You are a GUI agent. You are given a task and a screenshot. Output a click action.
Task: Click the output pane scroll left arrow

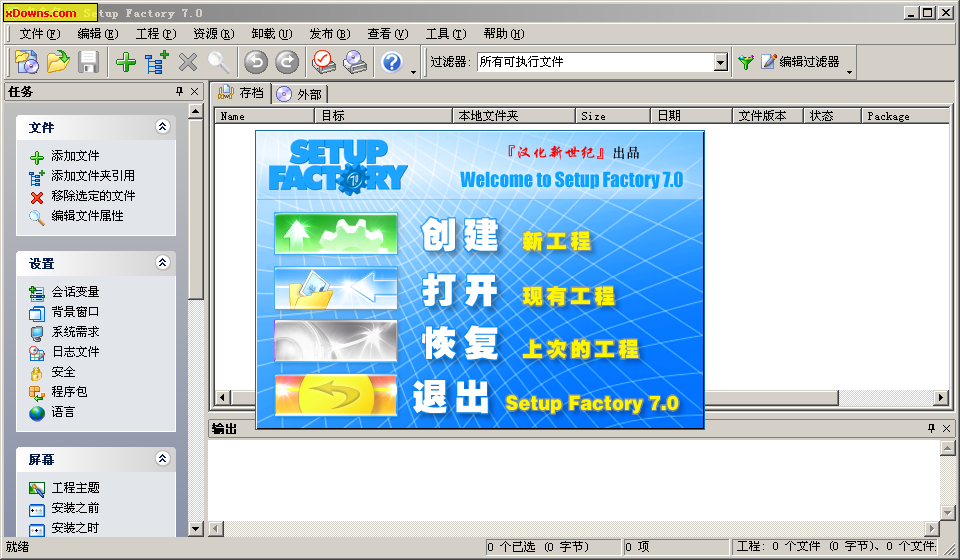click(216, 528)
